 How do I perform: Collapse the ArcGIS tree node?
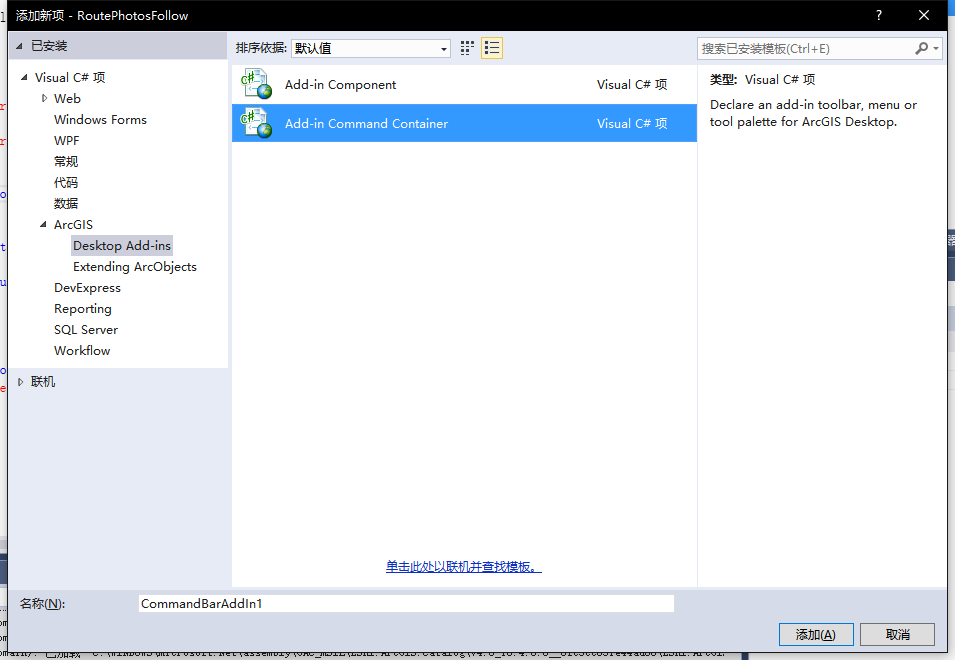point(43,225)
